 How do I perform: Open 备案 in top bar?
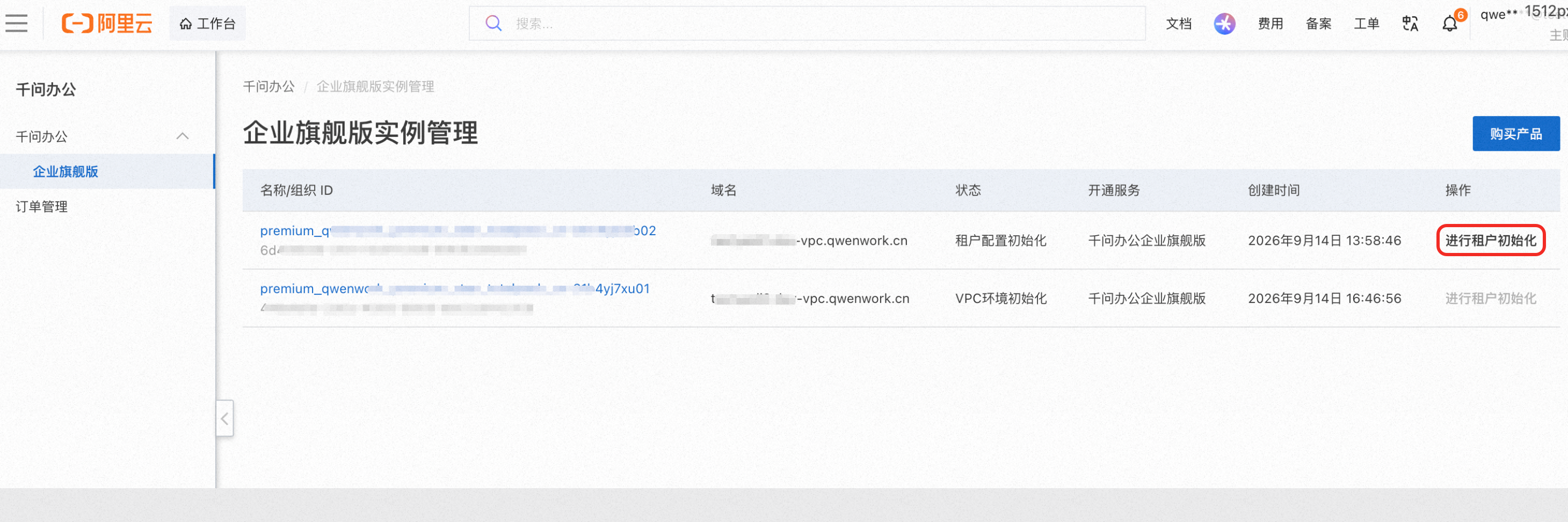[x=1318, y=23]
